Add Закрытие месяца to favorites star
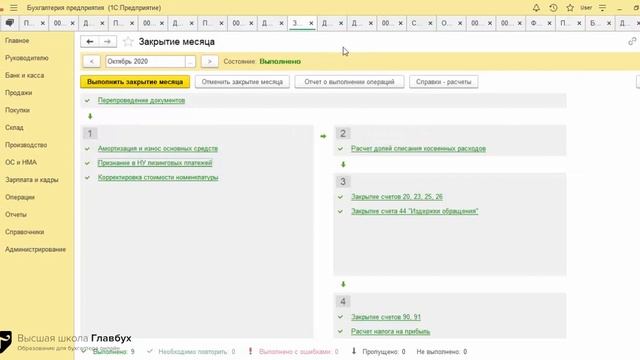 (x=128, y=42)
